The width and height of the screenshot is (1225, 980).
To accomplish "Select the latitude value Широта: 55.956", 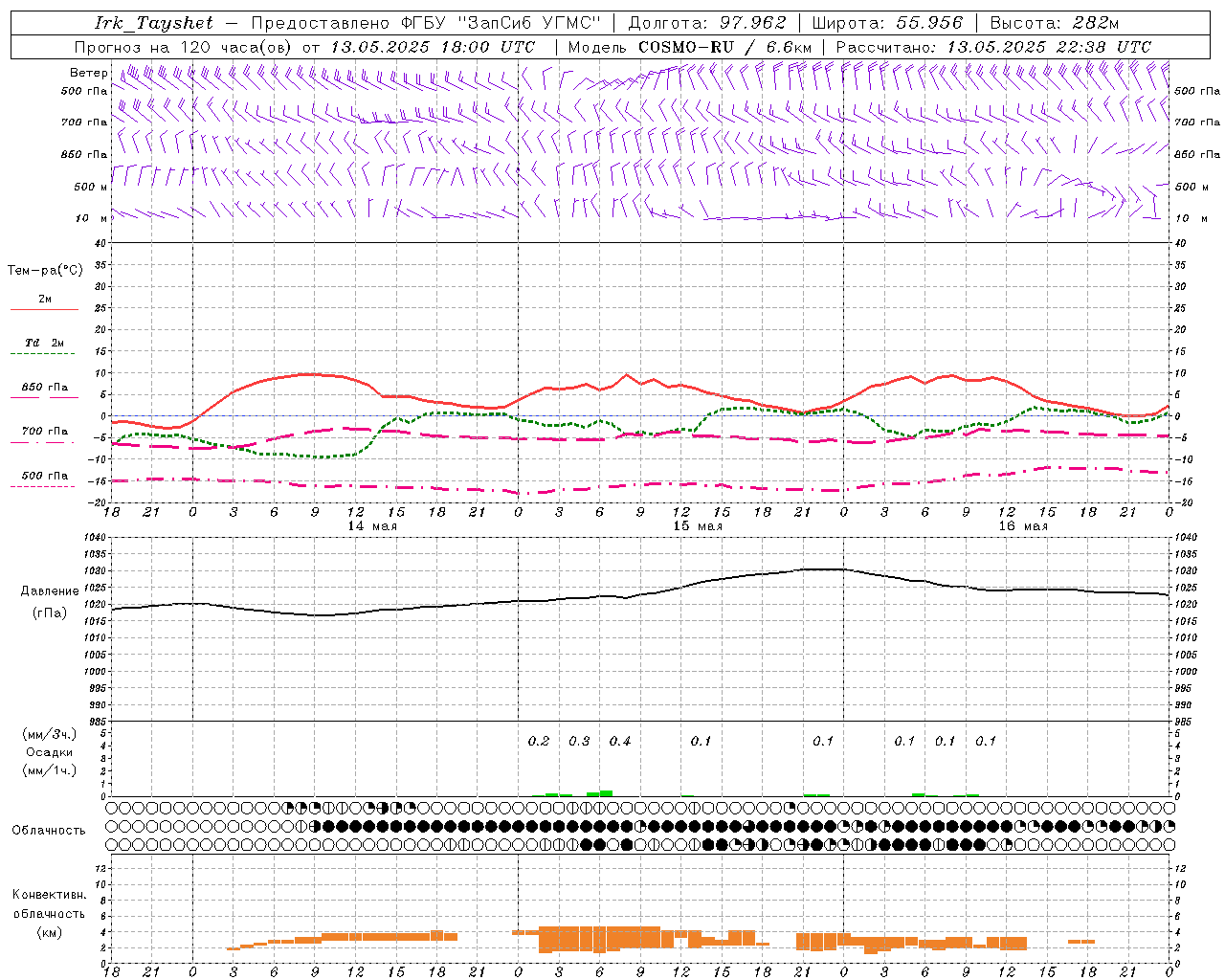I will click(887, 23).
